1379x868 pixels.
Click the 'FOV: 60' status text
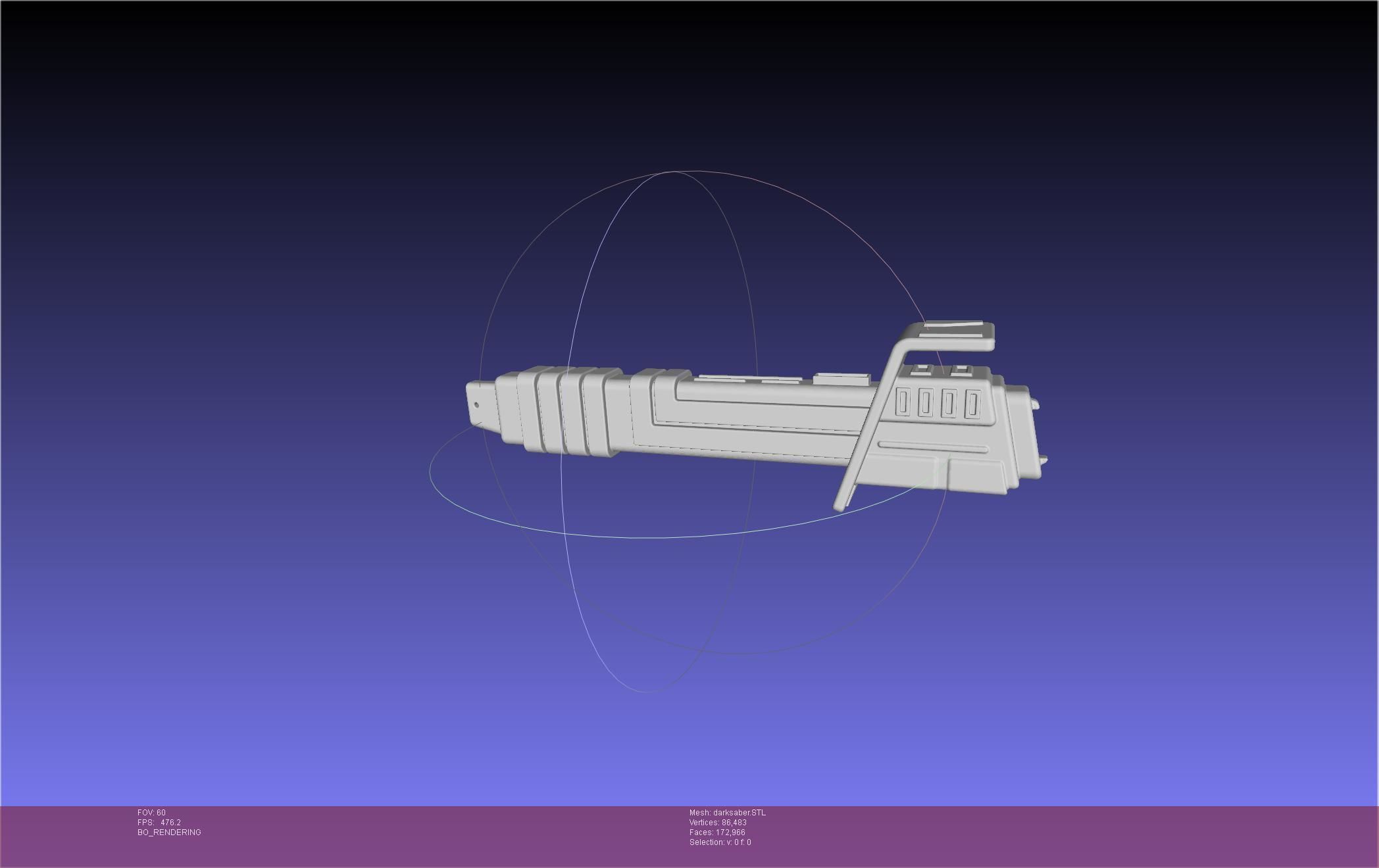[151, 813]
